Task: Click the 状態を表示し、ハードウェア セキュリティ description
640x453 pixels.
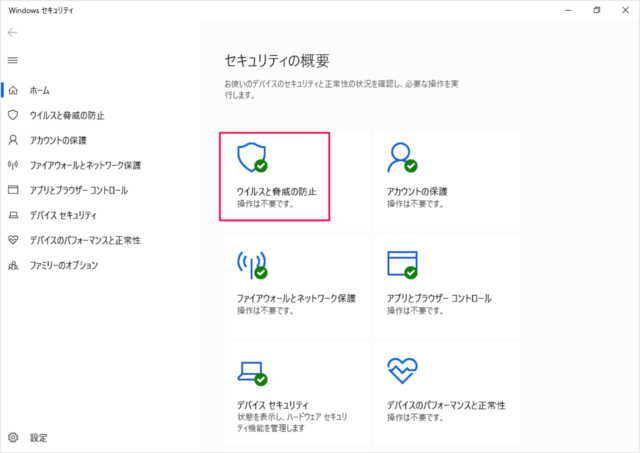Action: point(292,422)
